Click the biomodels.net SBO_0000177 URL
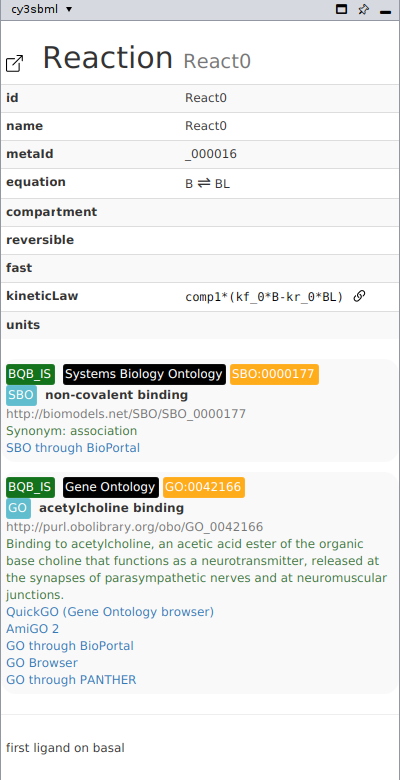The image size is (400, 780). pos(126,414)
